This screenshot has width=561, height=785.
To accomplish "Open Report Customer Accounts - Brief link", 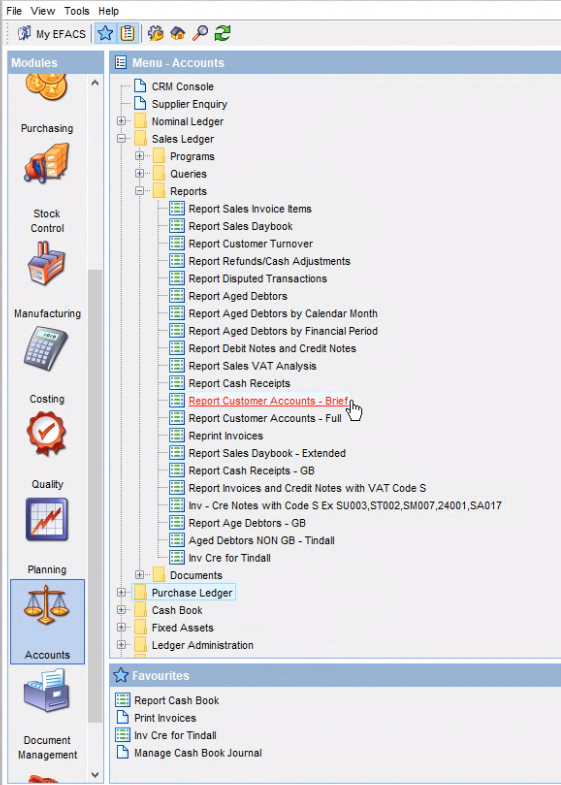I will tap(268, 401).
